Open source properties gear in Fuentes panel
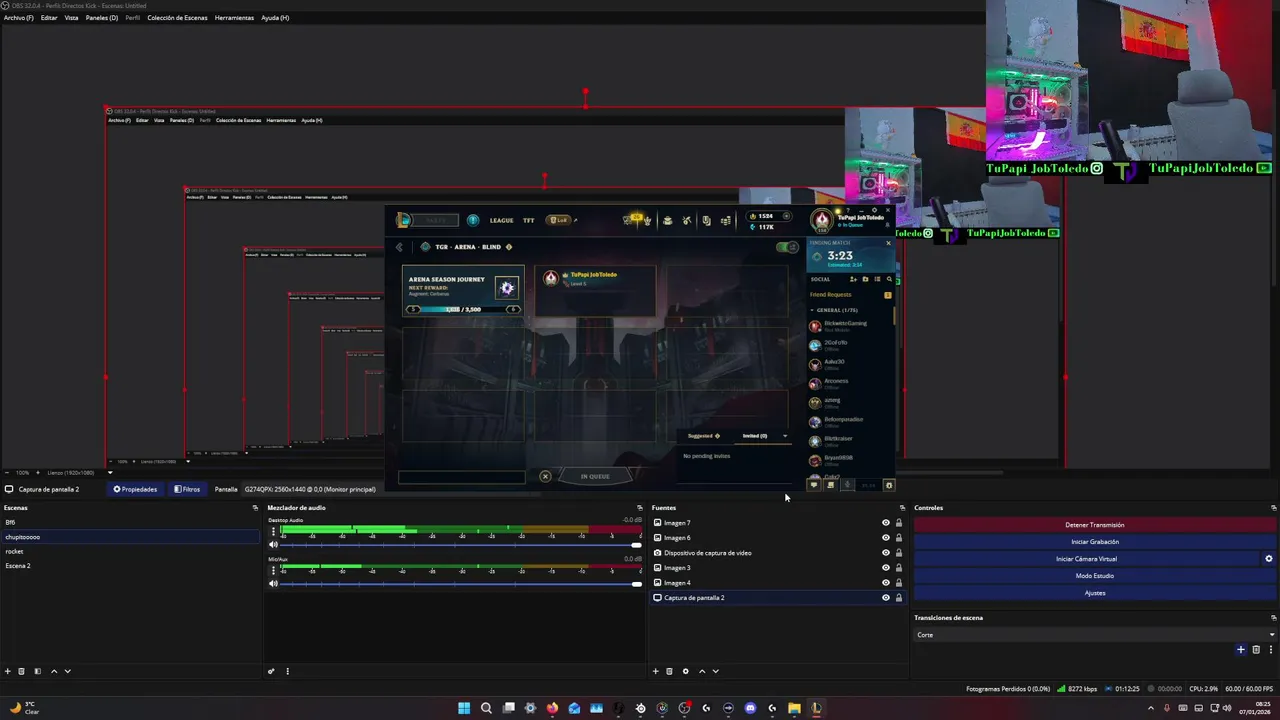 tap(685, 671)
